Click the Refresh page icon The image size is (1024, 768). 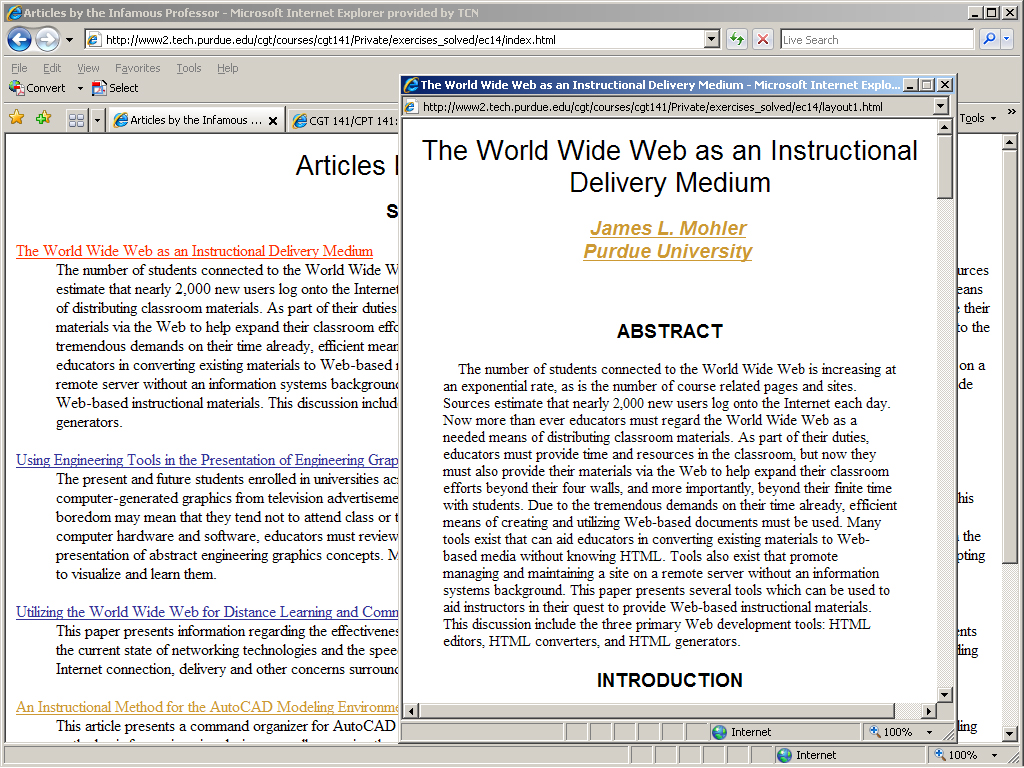pyautogui.click(x=737, y=40)
